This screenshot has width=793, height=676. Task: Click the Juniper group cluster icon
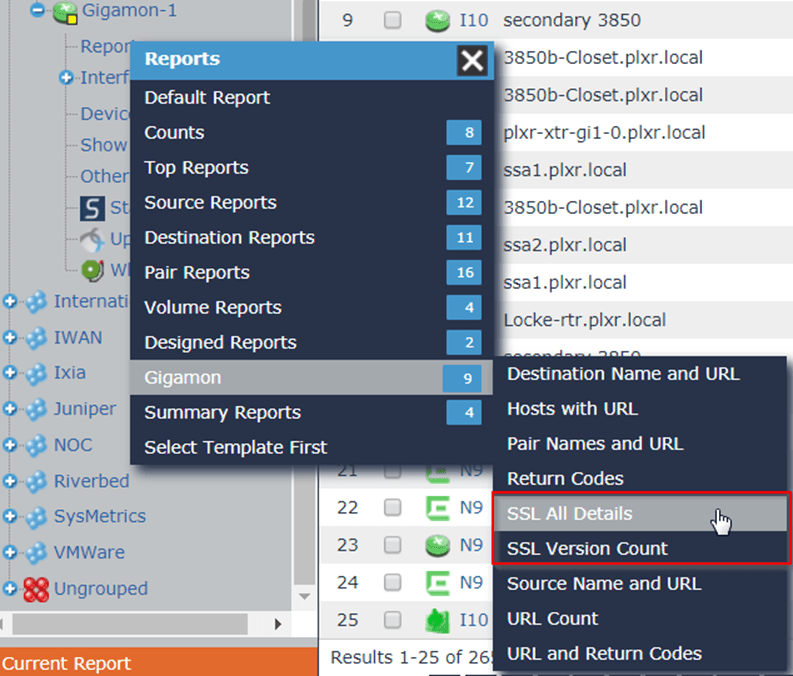pyautogui.click(x=36, y=410)
